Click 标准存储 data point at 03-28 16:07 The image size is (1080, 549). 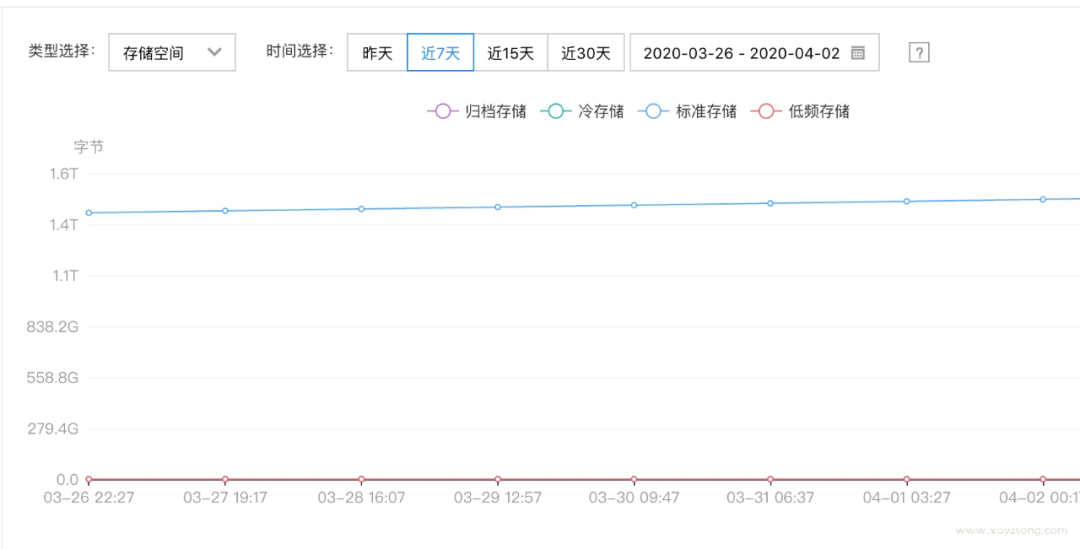tap(361, 209)
